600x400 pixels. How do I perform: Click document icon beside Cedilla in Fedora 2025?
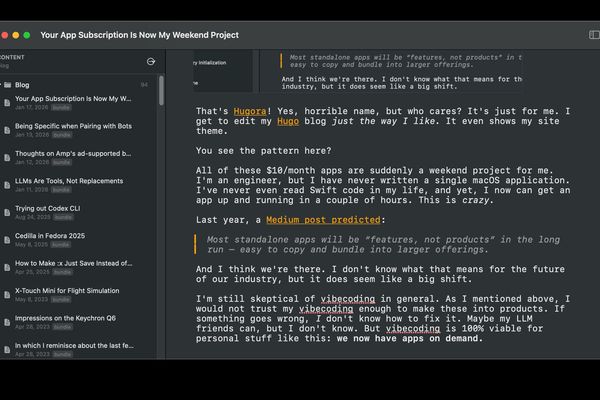7,240
